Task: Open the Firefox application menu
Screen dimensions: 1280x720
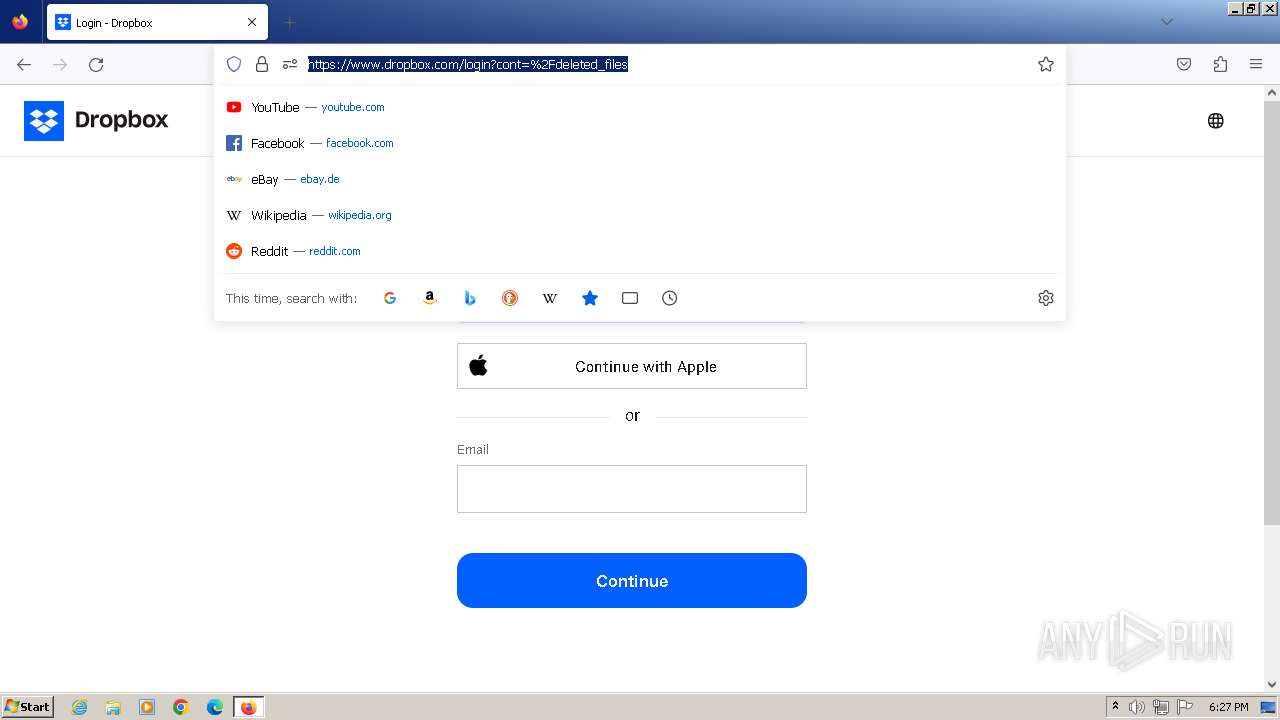Action: tap(1256, 64)
